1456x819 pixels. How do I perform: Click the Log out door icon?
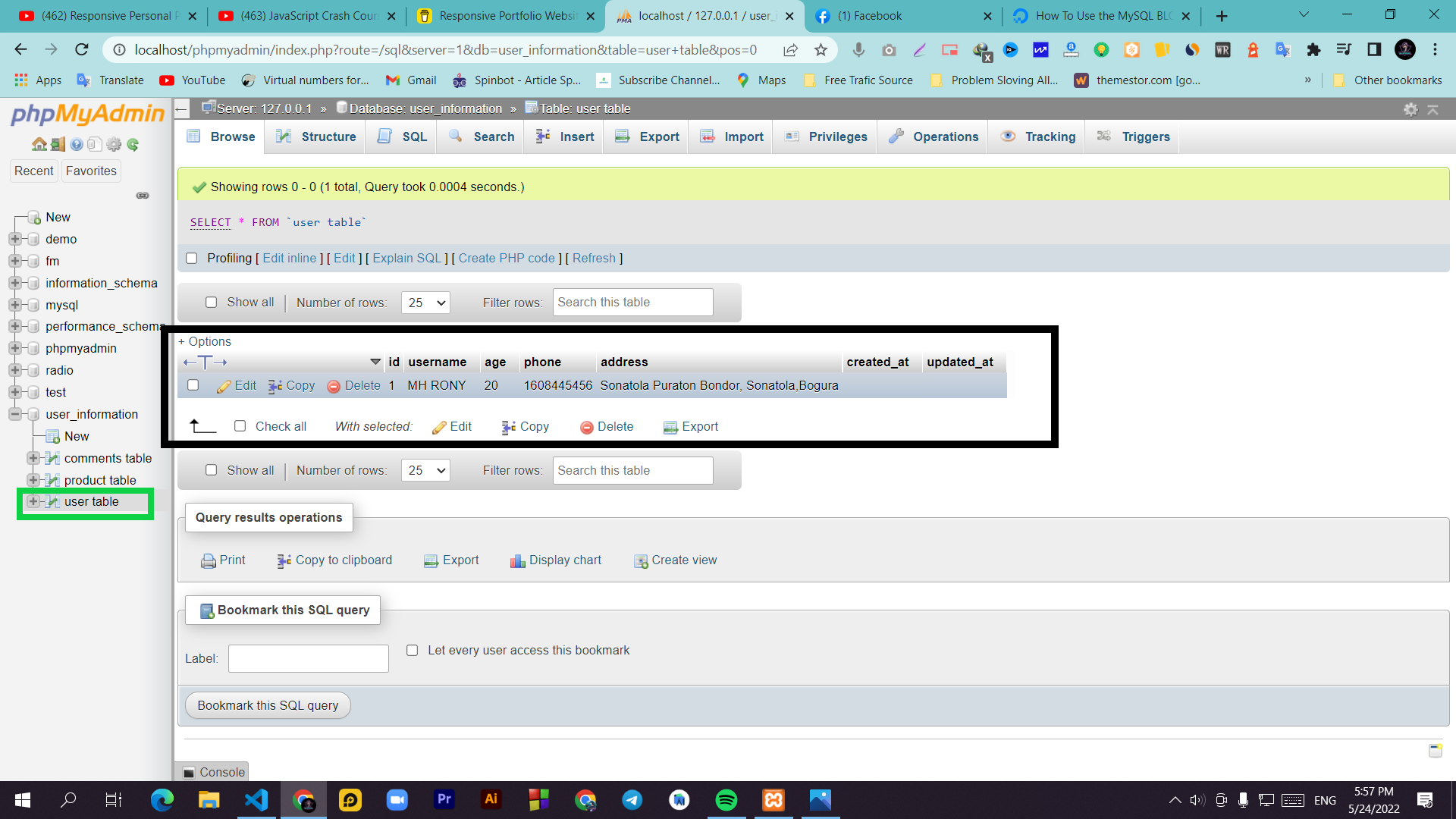coord(58,144)
